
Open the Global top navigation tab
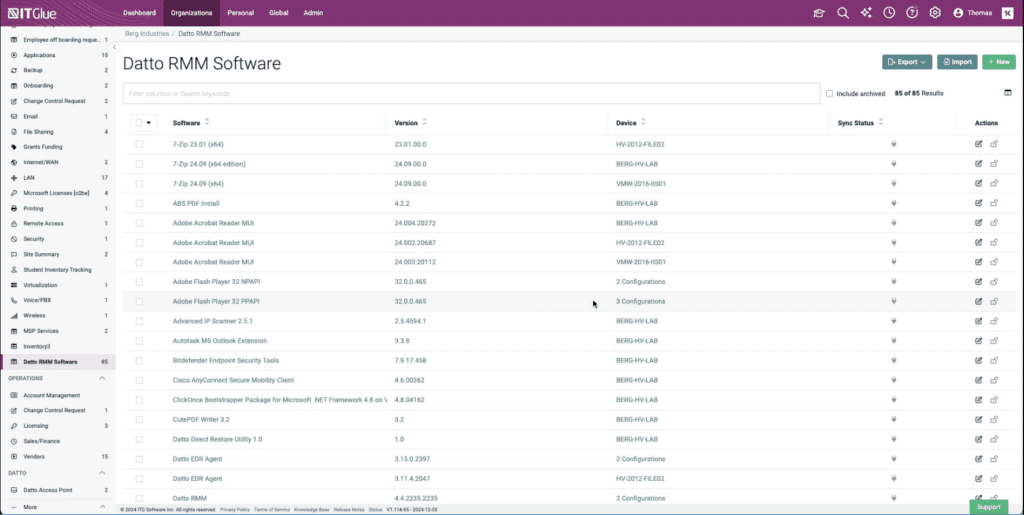279,13
